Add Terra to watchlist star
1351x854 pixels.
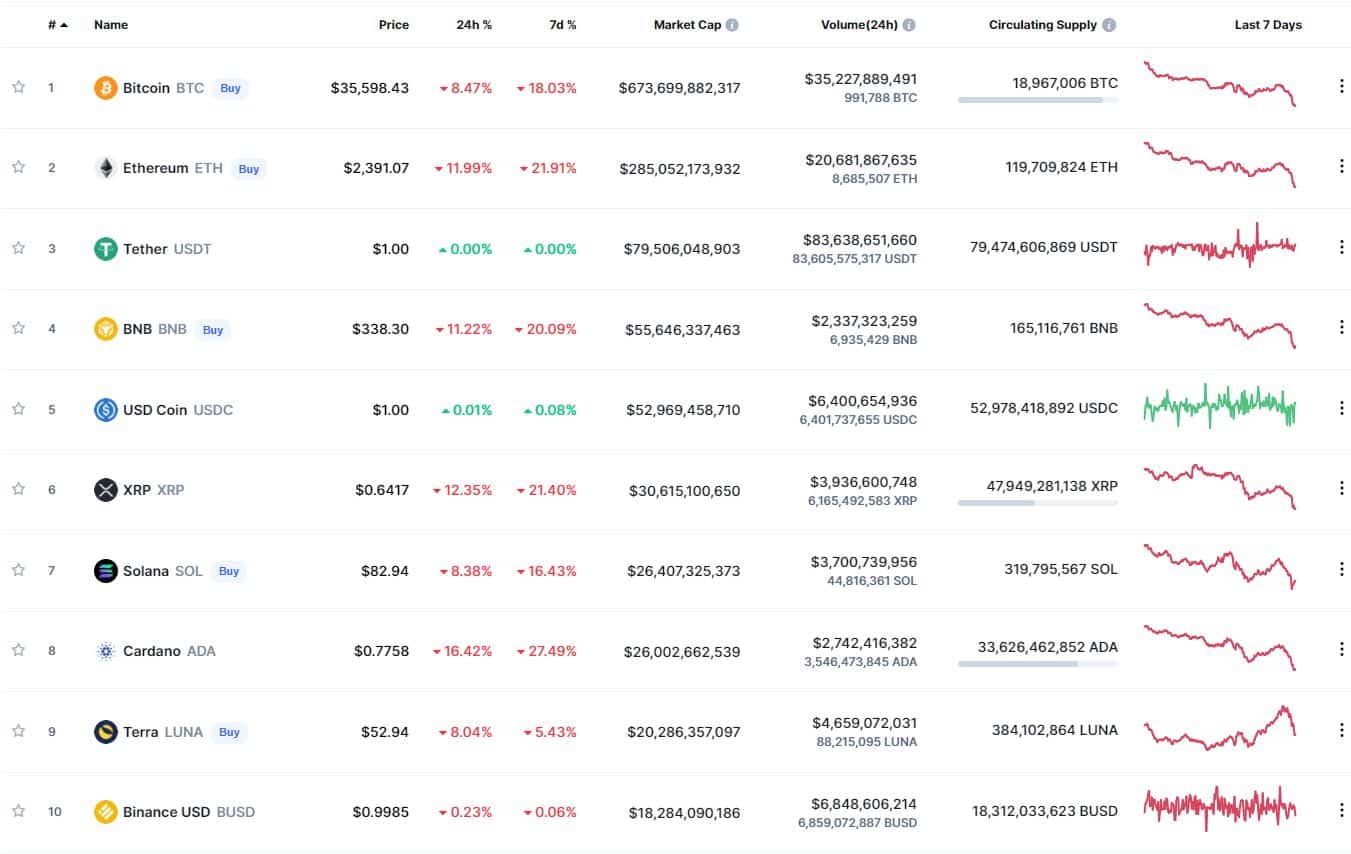tap(18, 731)
